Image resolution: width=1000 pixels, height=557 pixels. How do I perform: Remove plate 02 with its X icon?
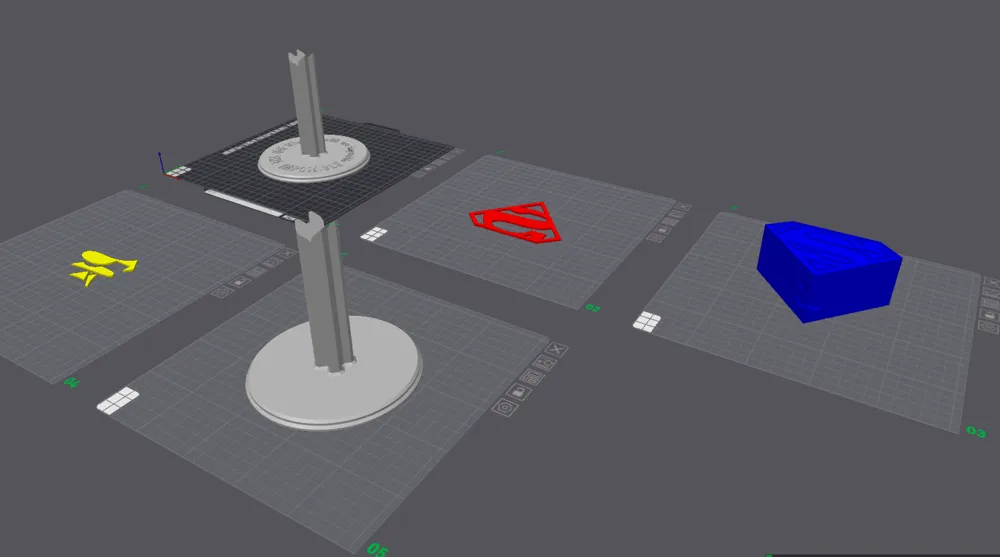683,207
